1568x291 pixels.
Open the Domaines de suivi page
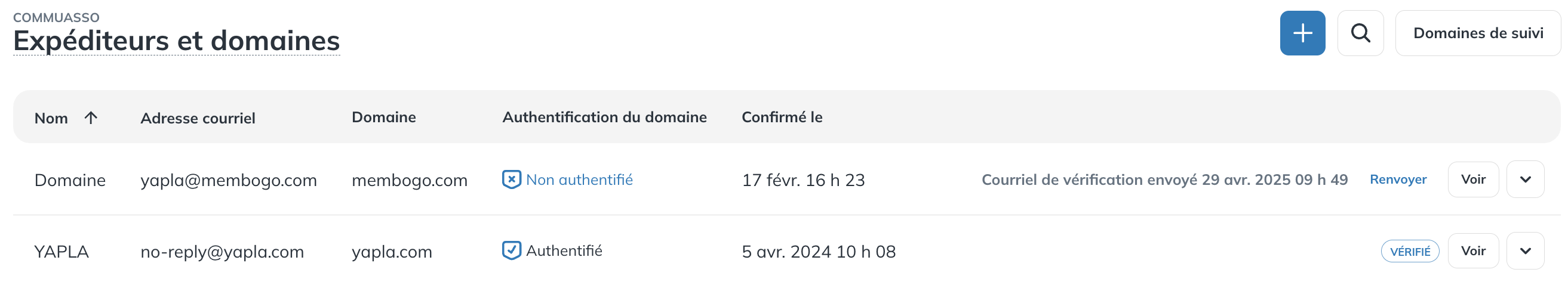click(1477, 33)
